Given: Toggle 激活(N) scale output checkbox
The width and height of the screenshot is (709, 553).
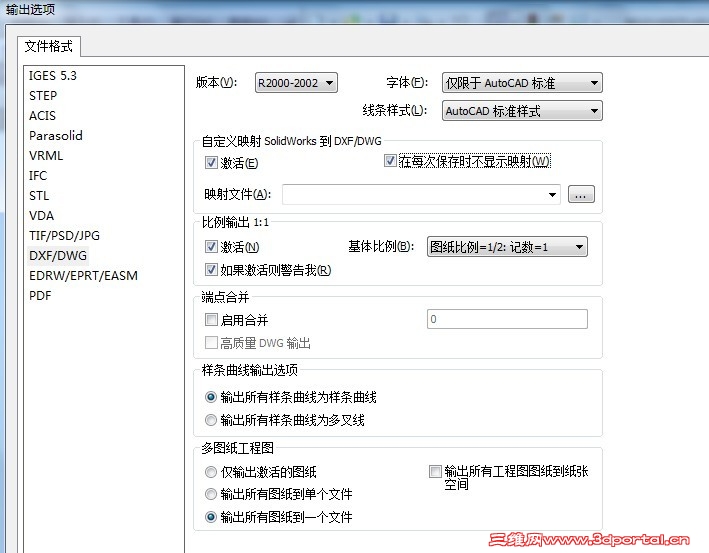Looking at the screenshot, I should tap(211, 246).
